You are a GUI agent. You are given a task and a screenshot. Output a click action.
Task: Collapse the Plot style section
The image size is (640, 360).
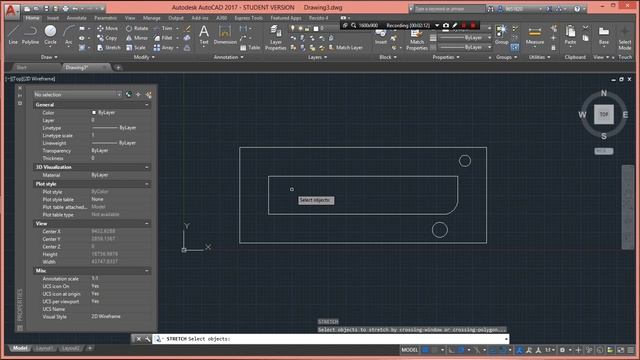point(147,184)
